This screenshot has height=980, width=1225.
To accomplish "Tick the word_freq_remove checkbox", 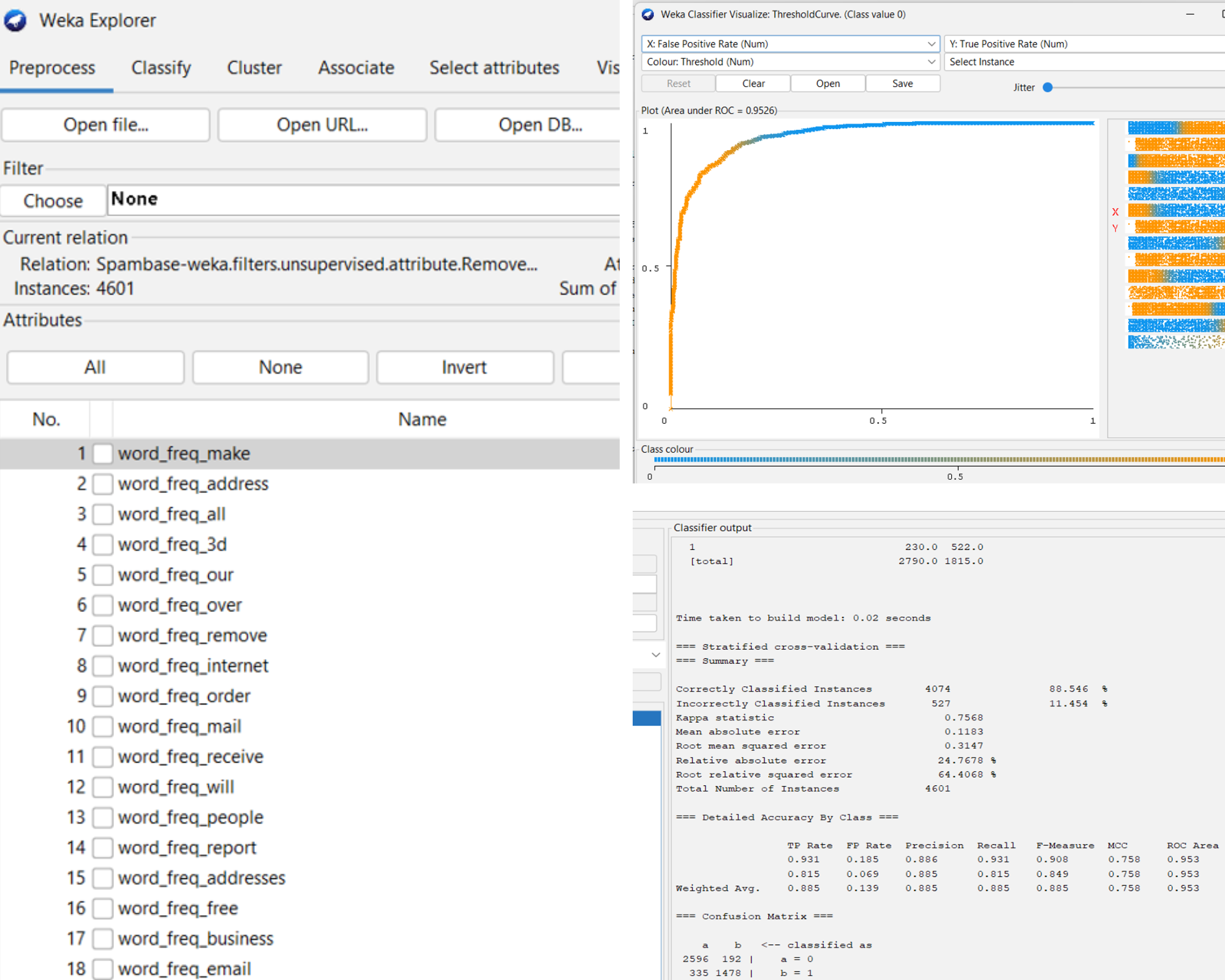I will click(x=103, y=636).
